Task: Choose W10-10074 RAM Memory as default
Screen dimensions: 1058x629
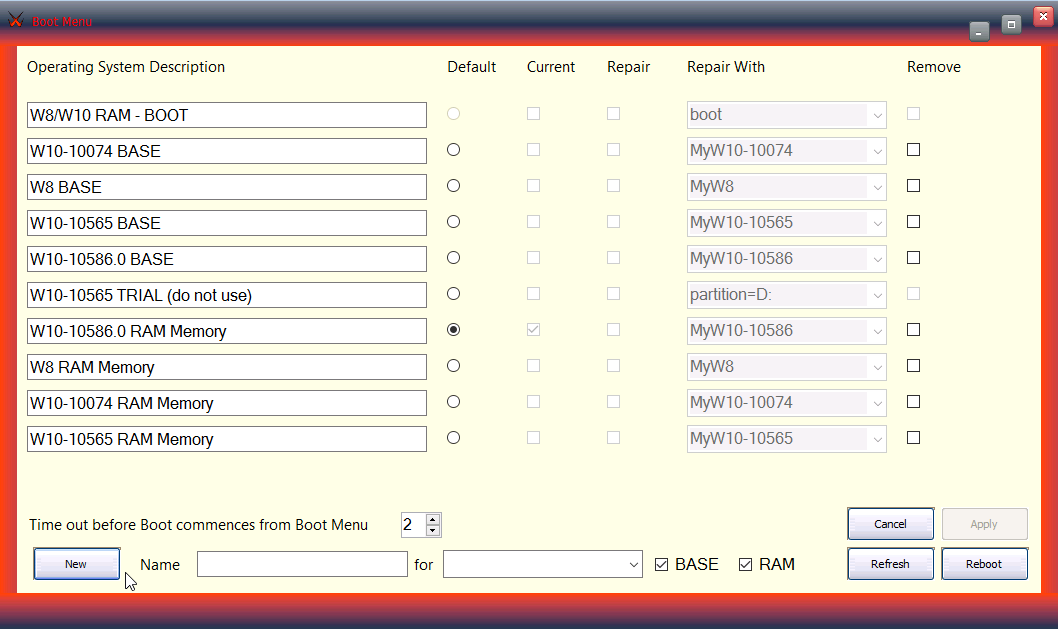Action: (x=453, y=402)
